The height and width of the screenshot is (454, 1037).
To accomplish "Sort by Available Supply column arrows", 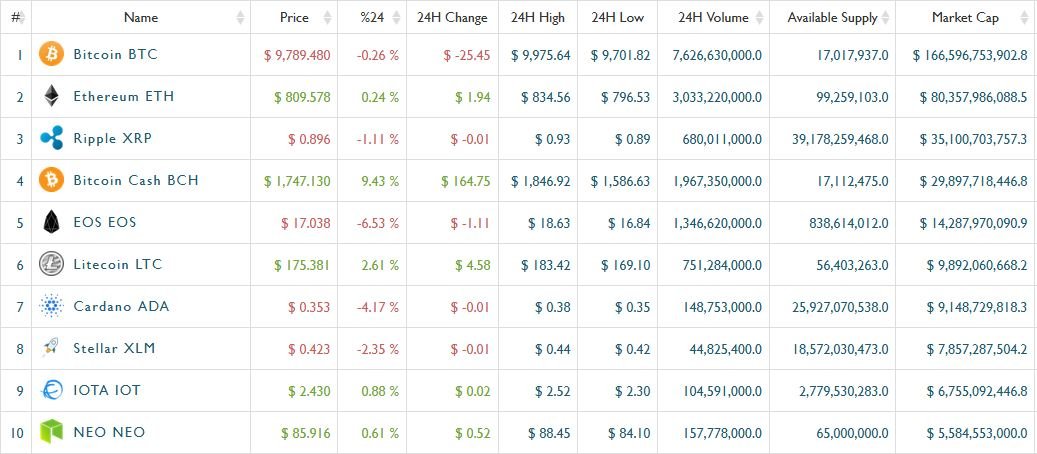I will (x=884, y=18).
